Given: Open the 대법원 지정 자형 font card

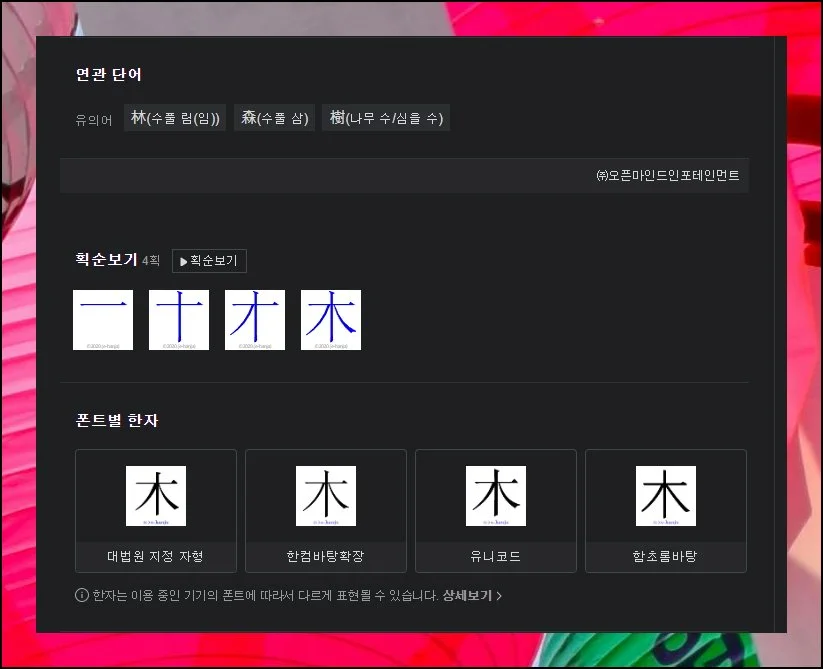Looking at the screenshot, I should pyautogui.click(x=156, y=511).
